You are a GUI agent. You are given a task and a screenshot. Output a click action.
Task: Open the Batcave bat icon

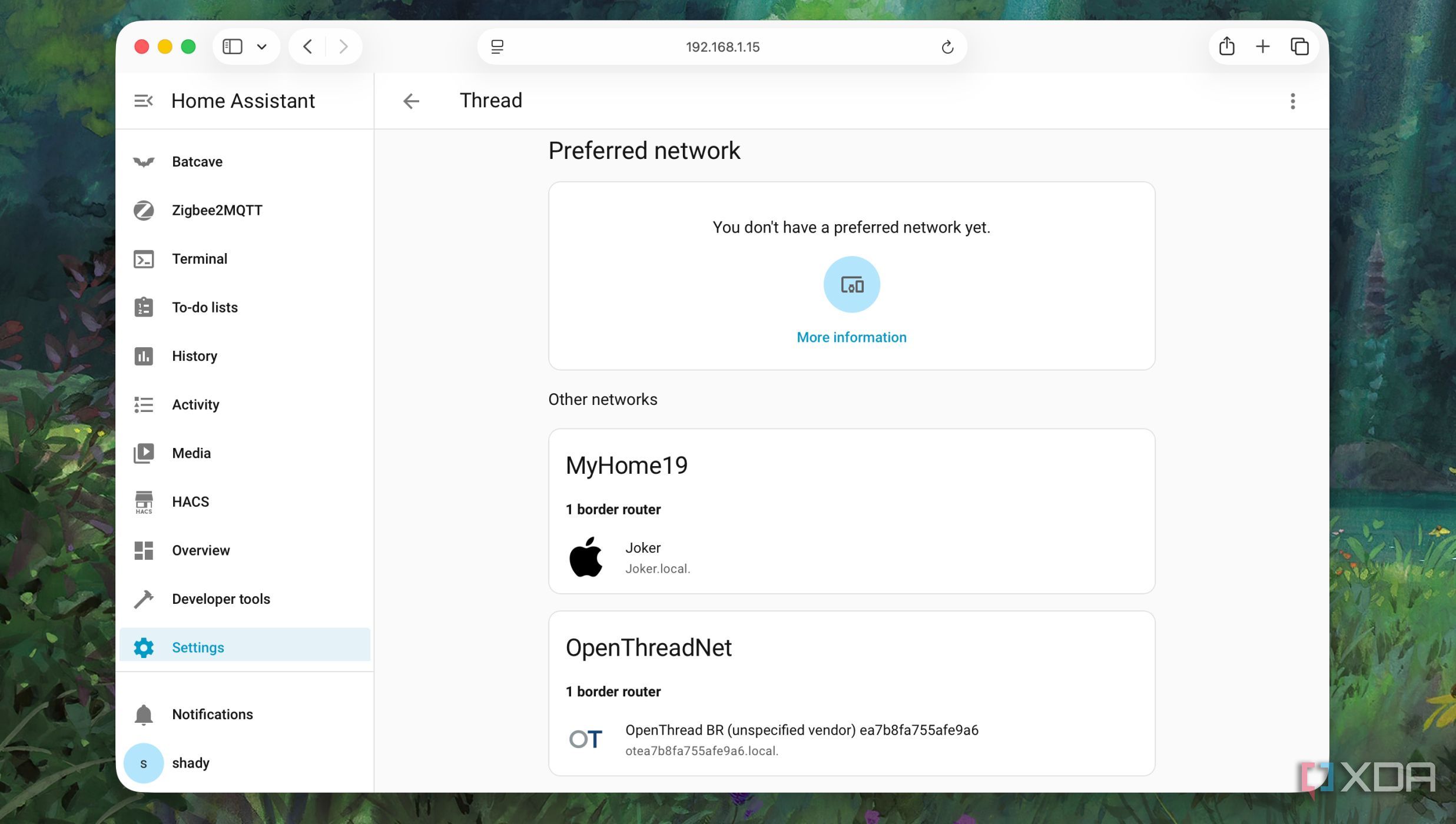click(143, 162)
